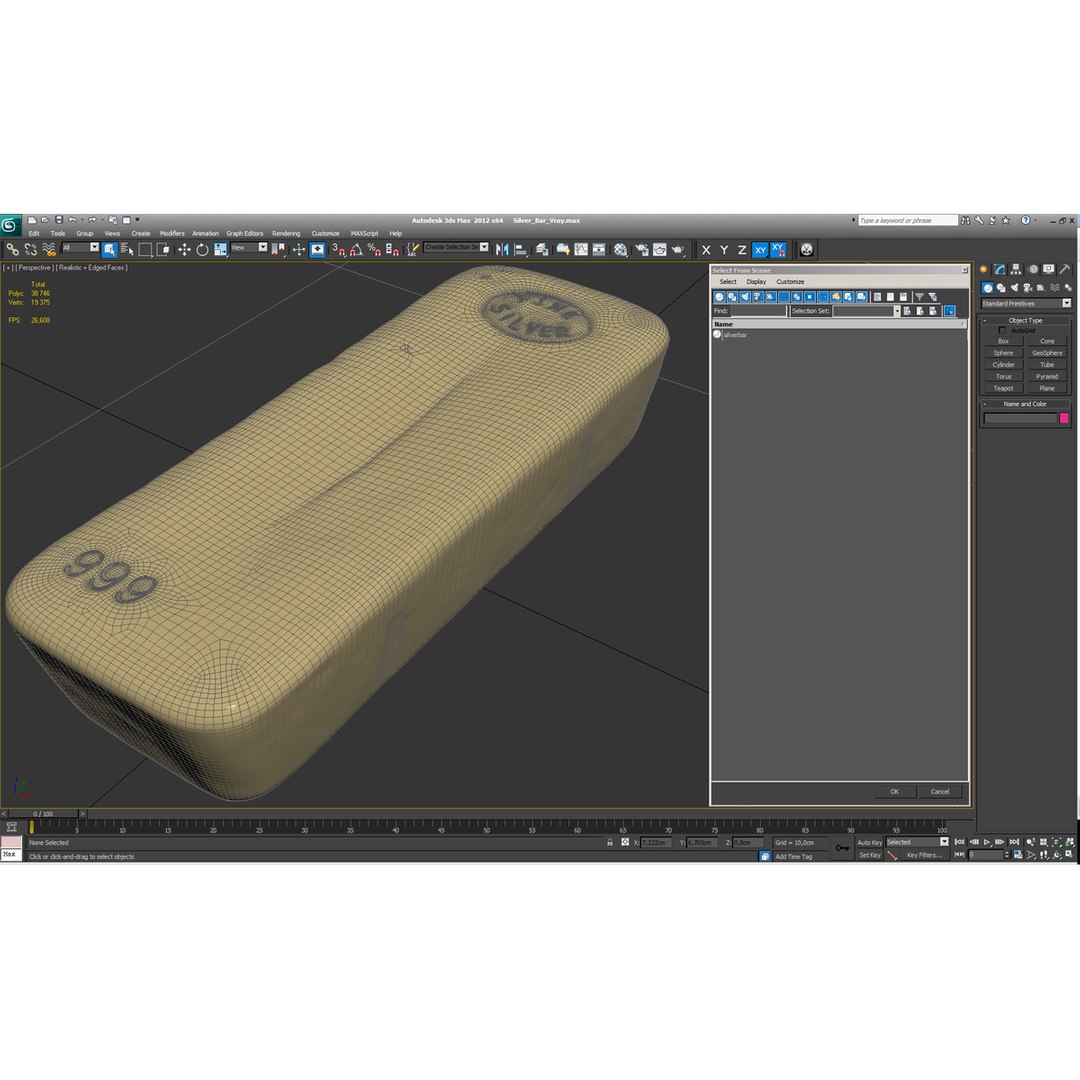This screenshot has width=1080, height=1080.
Task: Collapse the Object Type rollout
Action: point(1025,320)
